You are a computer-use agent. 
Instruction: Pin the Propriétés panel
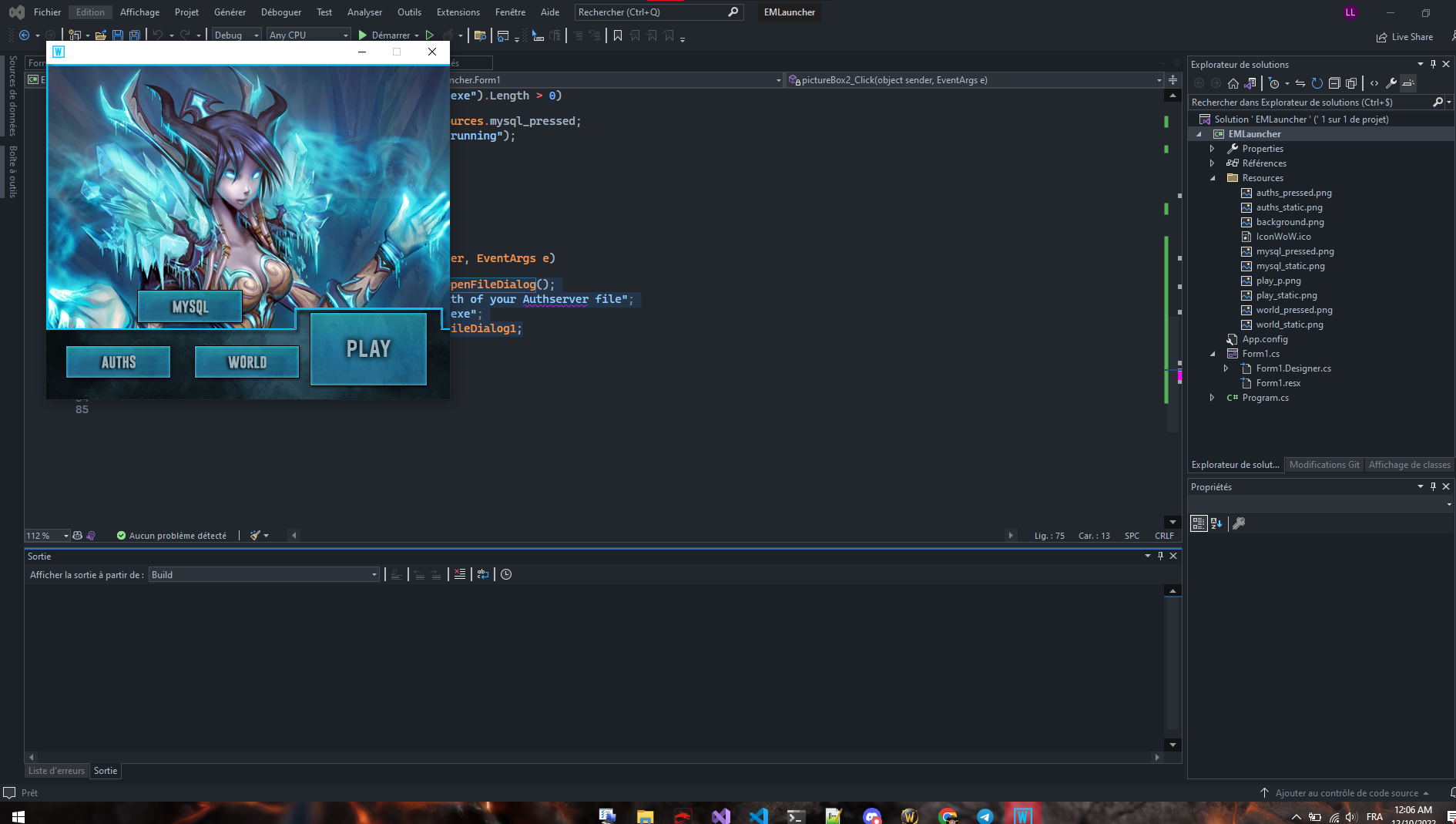point(1433,486)
